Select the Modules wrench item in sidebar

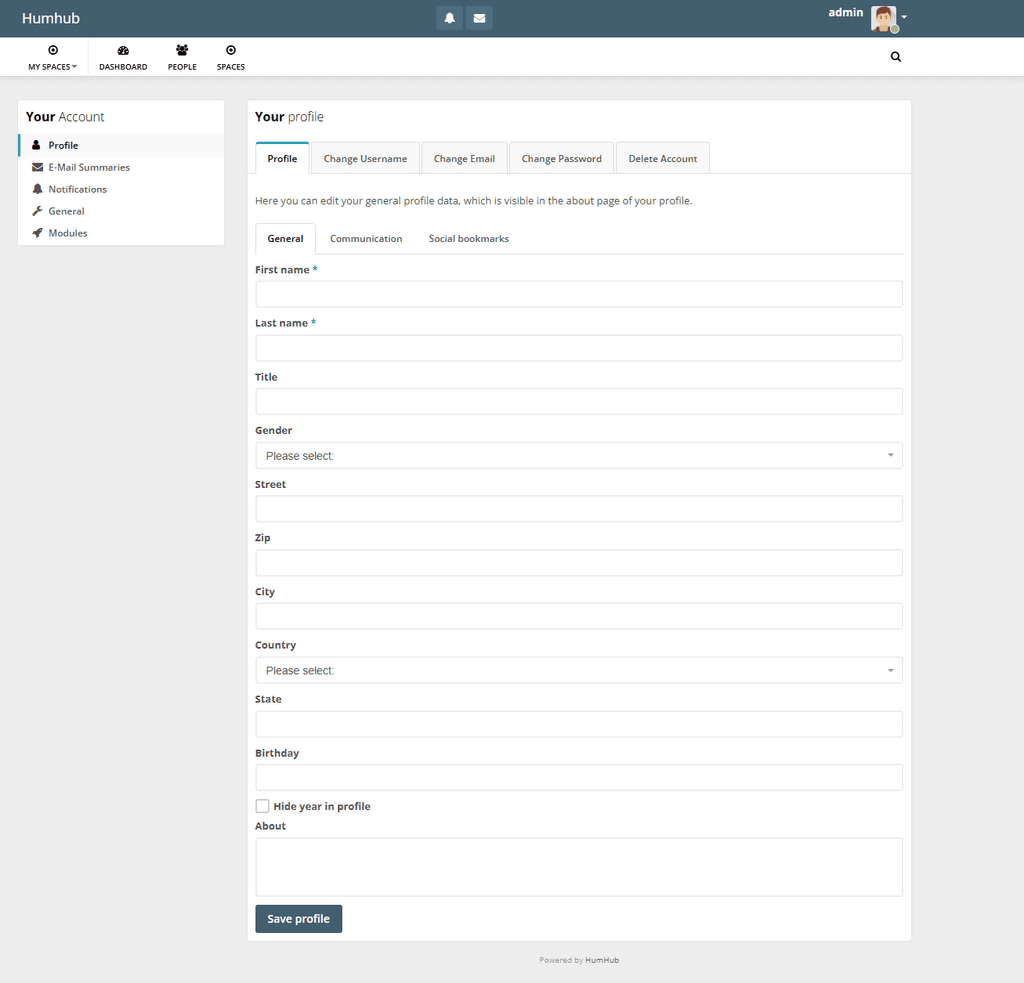[66, 233]
